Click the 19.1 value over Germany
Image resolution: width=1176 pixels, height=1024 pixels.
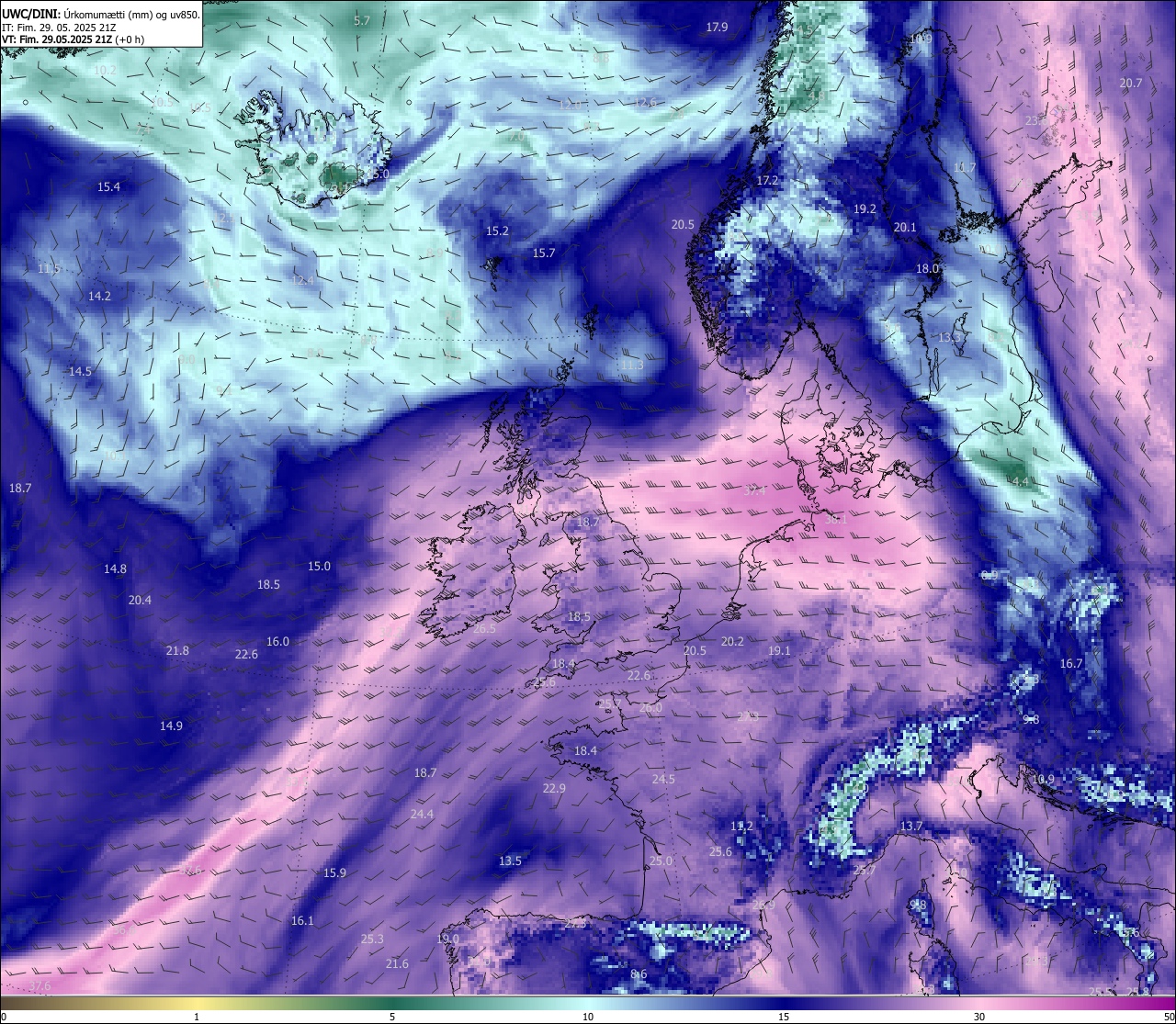[779, 651]
